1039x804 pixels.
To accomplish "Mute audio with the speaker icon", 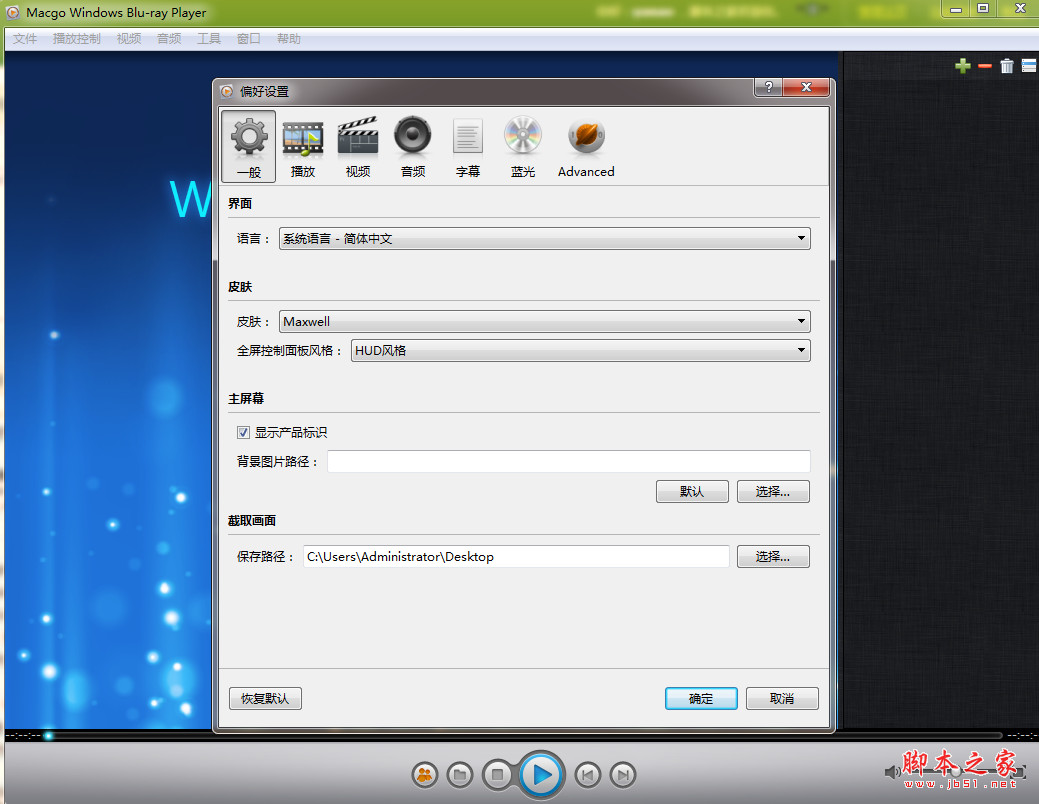I will pos(892,772).
